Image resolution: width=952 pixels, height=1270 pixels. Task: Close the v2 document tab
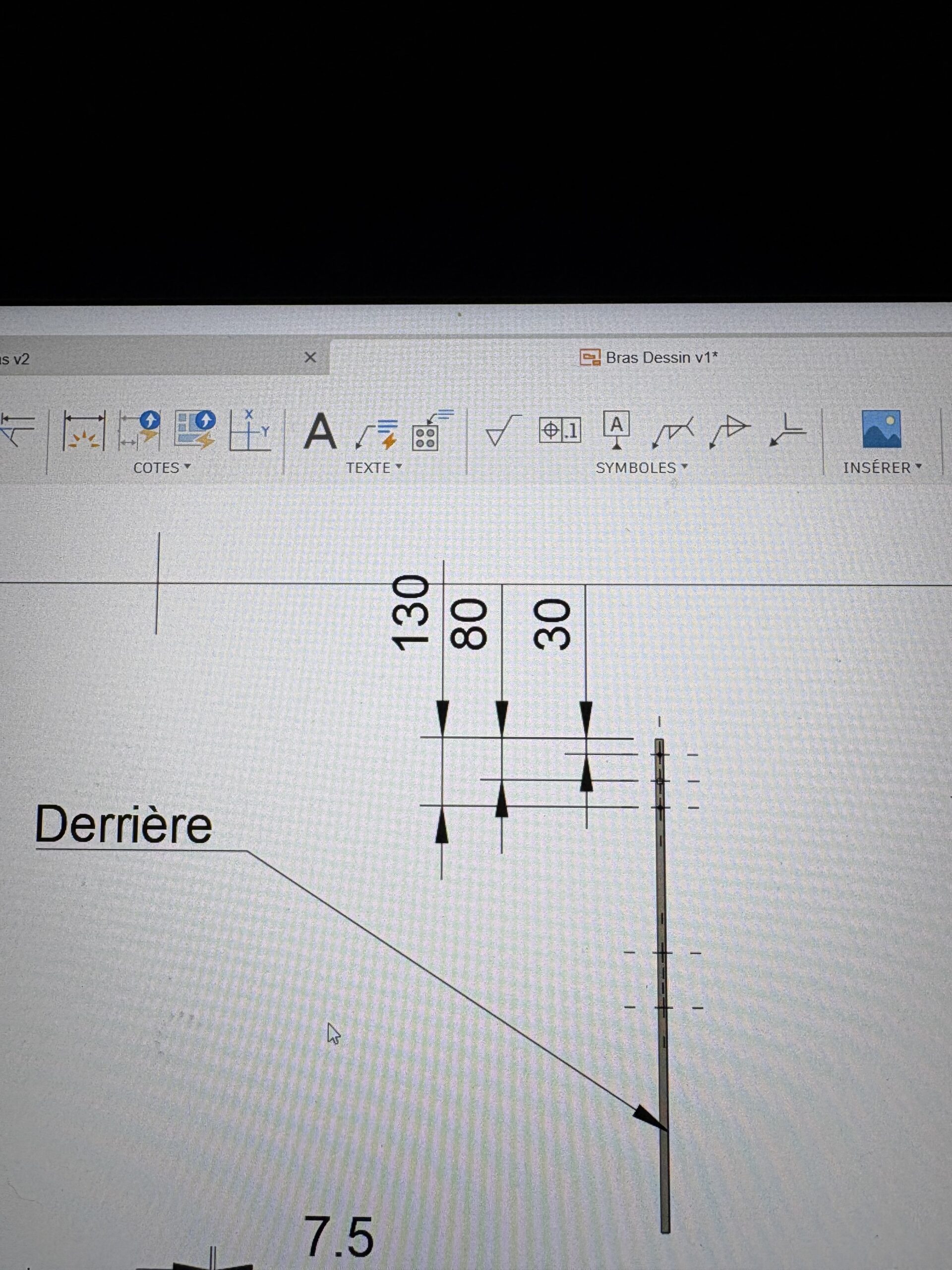pos(310,358)
